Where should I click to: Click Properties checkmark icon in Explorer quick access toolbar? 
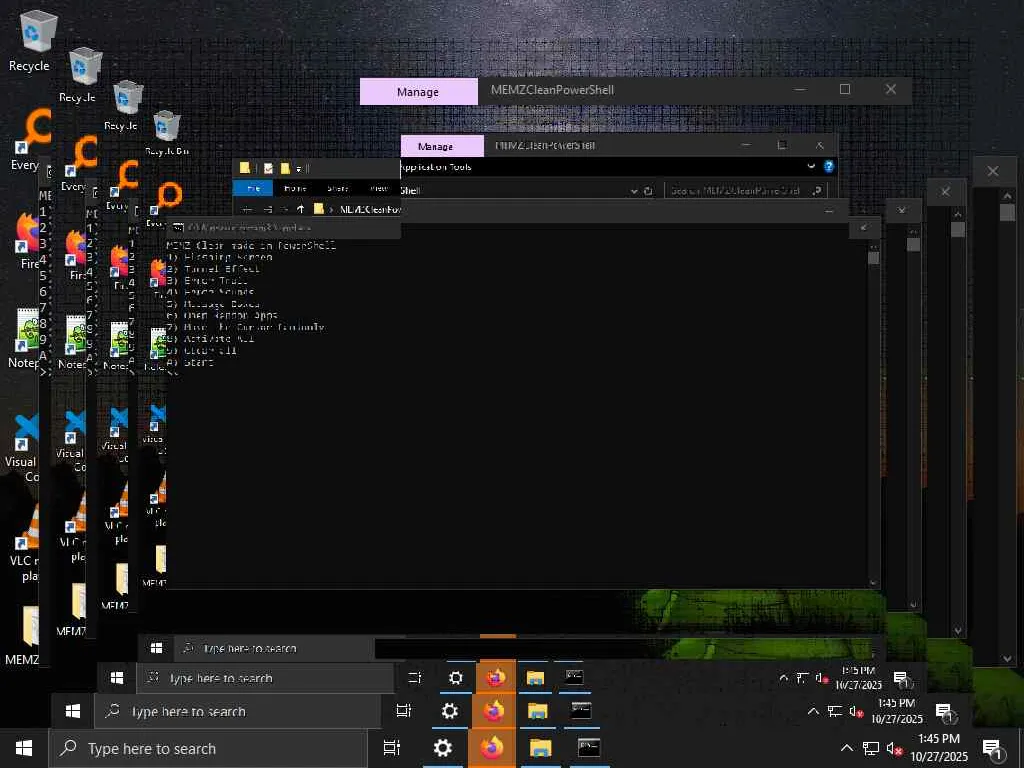click(268, 168)
